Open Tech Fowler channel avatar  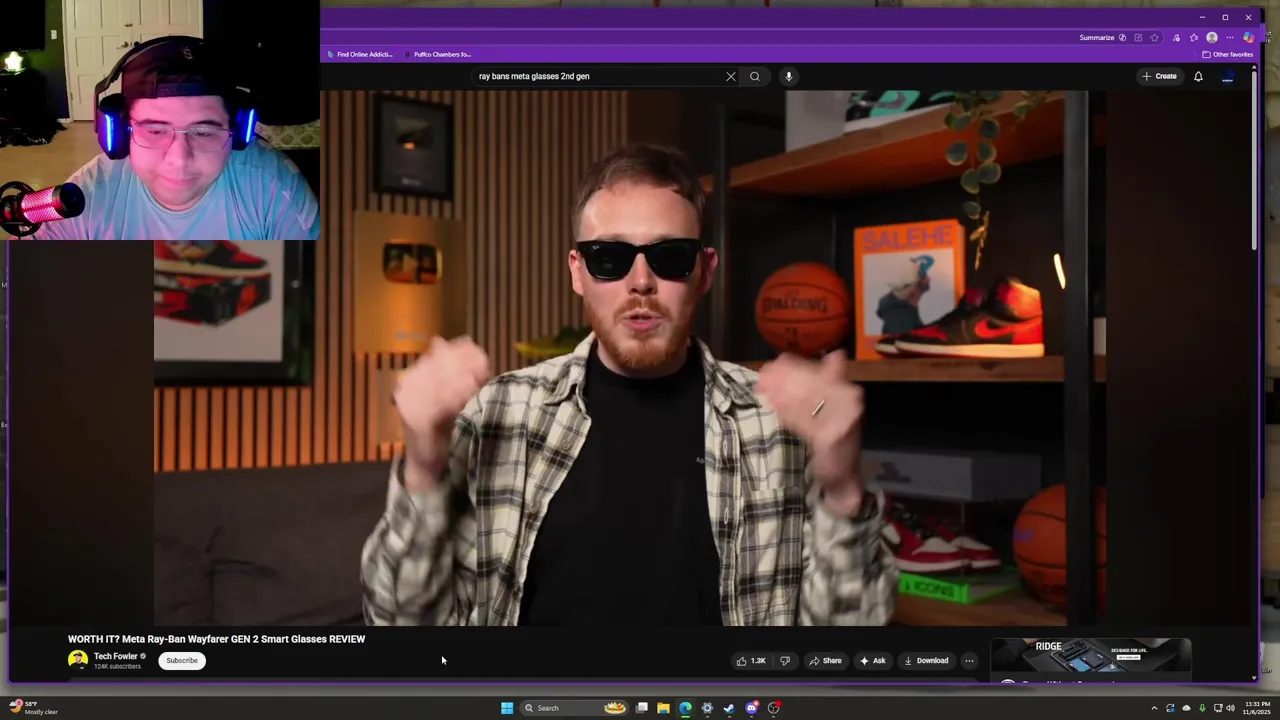click(77, 660)
